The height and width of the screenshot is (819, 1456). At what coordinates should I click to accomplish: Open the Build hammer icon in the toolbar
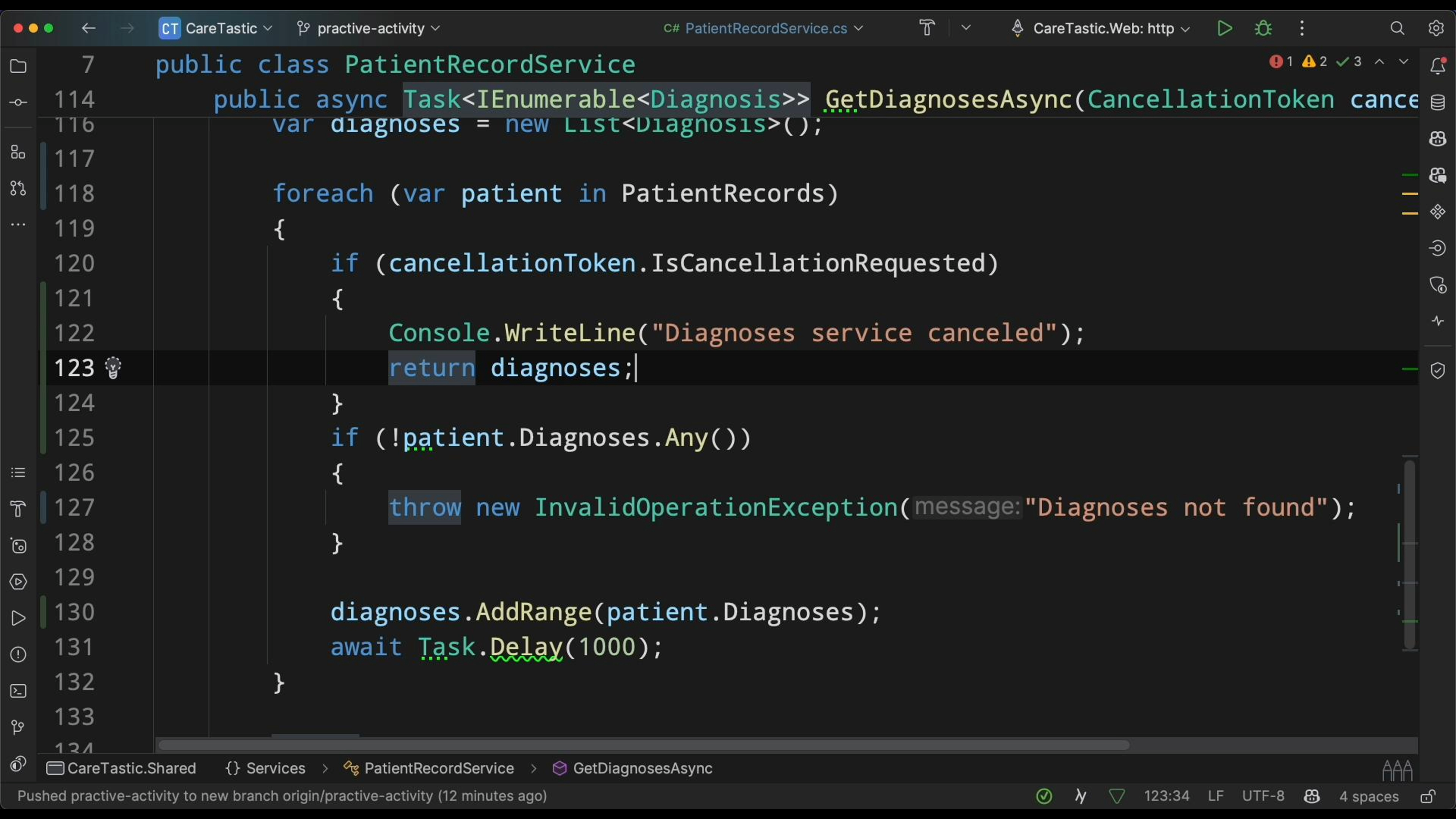(x=927, y=28)
